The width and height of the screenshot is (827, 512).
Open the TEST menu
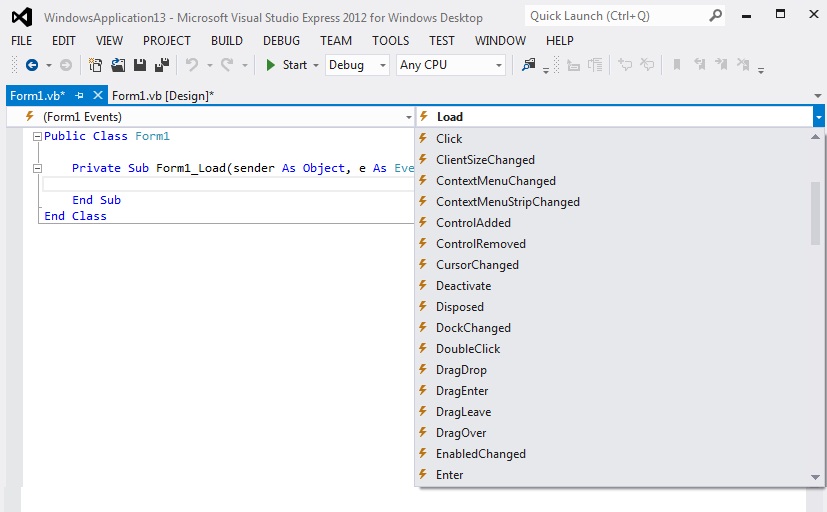point(441,41)
